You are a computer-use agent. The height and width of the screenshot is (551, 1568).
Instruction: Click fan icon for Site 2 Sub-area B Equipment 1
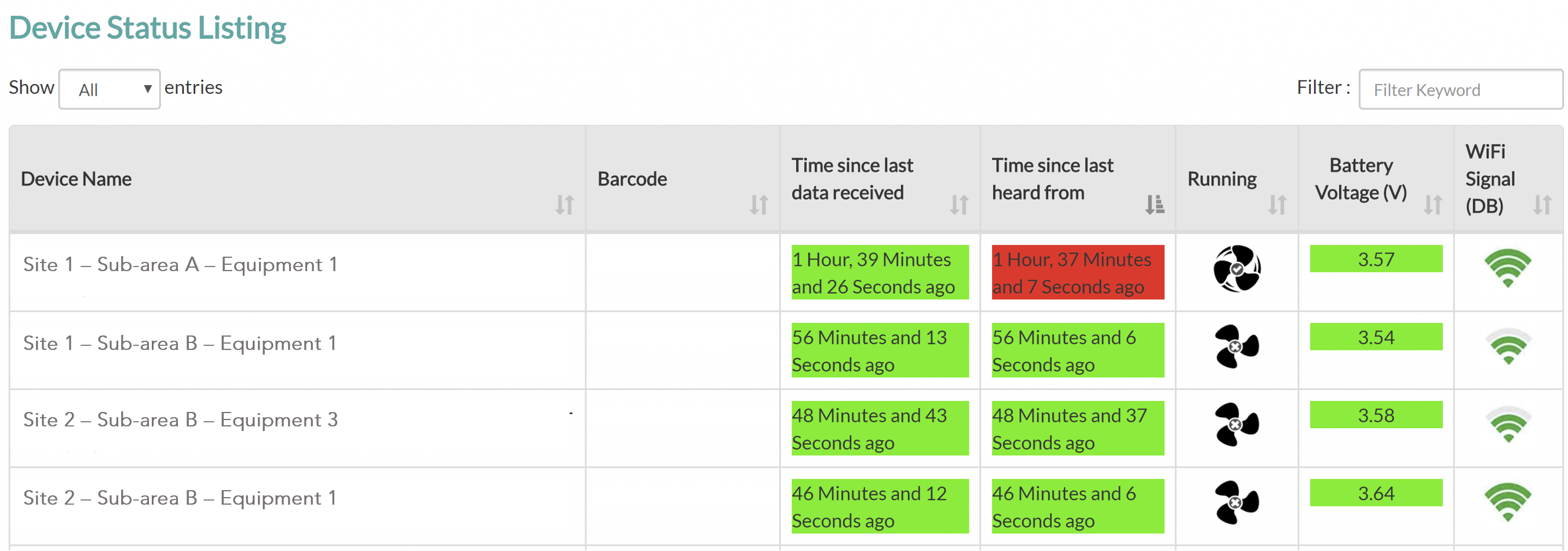1236,502
